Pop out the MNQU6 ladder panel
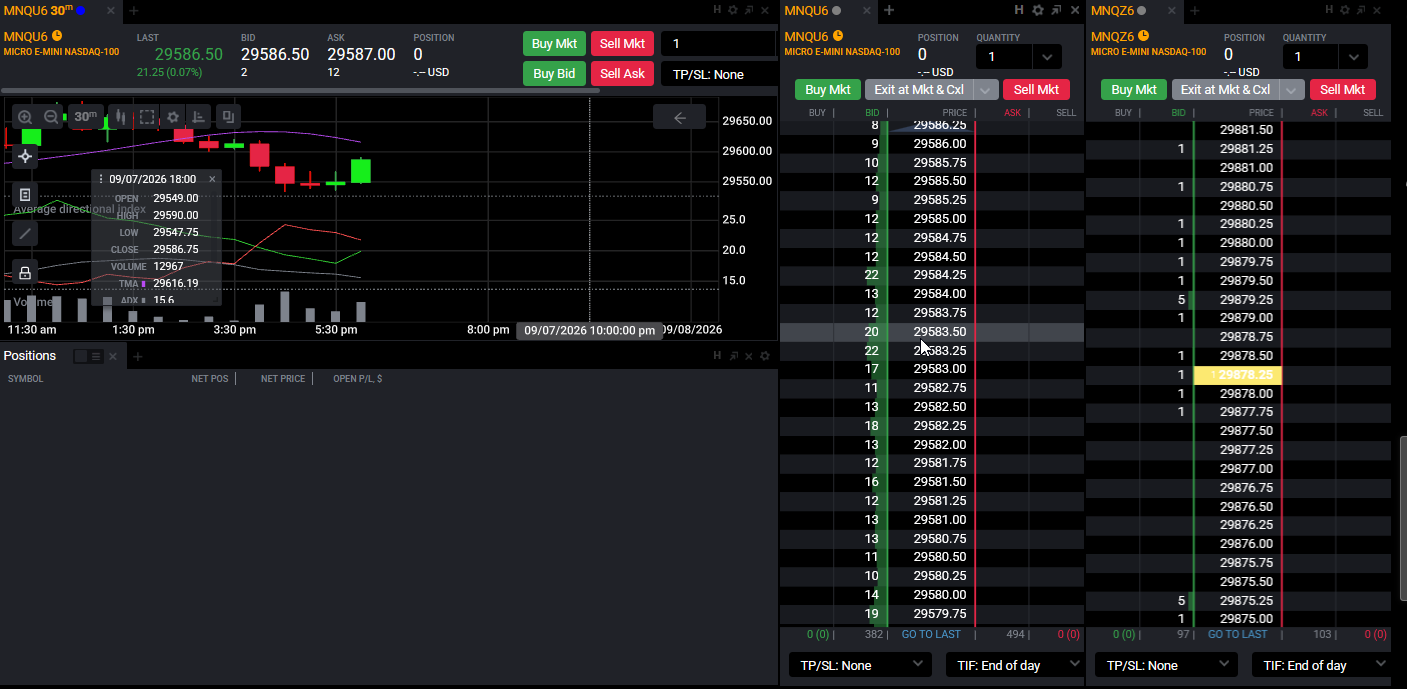This screenshot has height=689, width=1407. tap(1056, 10)
